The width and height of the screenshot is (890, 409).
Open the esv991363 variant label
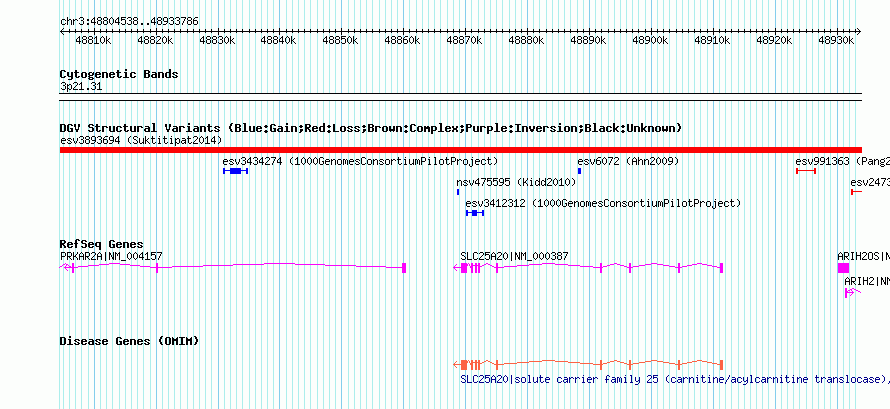pos(842,161)
